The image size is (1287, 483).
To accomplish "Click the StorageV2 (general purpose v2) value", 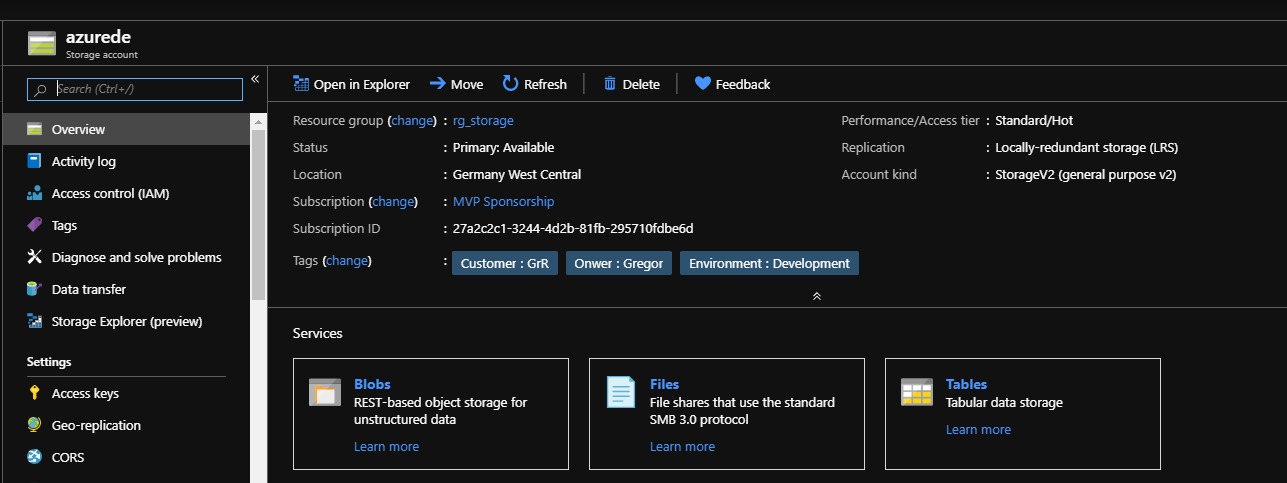I will click(x=1085, y=174).
